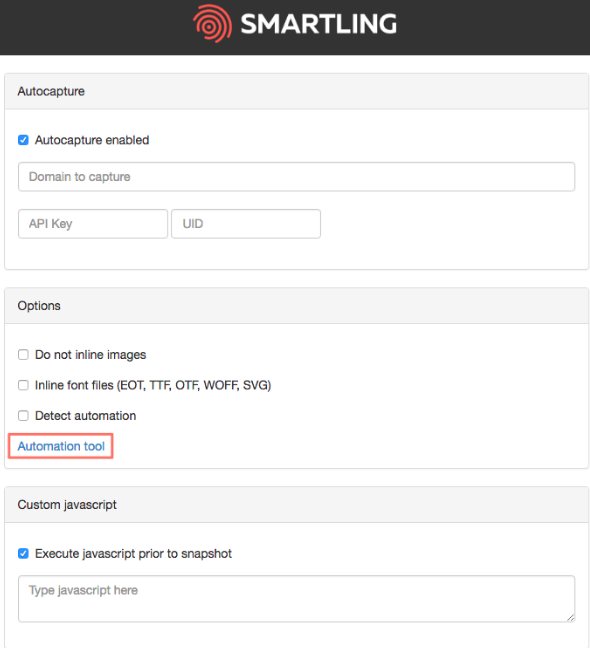Click the javascript textarea resize handle
Viewport: 590px width, 648px height.
point(571,618)
